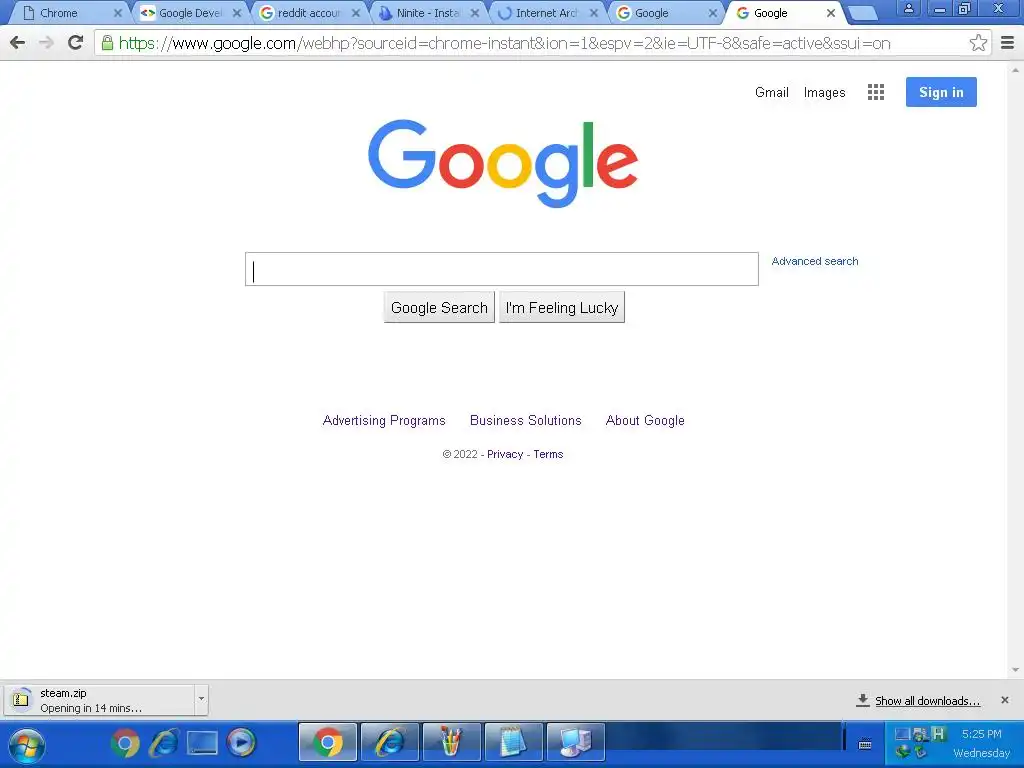Close the downloads bar
The height and width of the screenshot is (768, 1024).
click(1004, 700)
